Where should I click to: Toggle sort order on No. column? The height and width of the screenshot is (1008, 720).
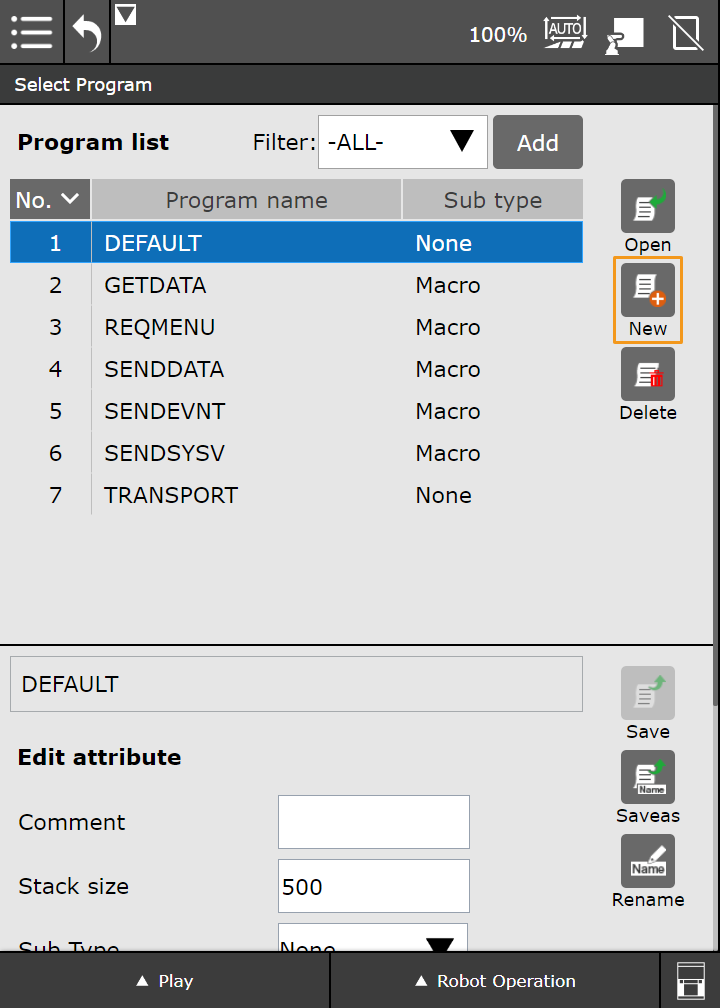(x=49, y=200)
